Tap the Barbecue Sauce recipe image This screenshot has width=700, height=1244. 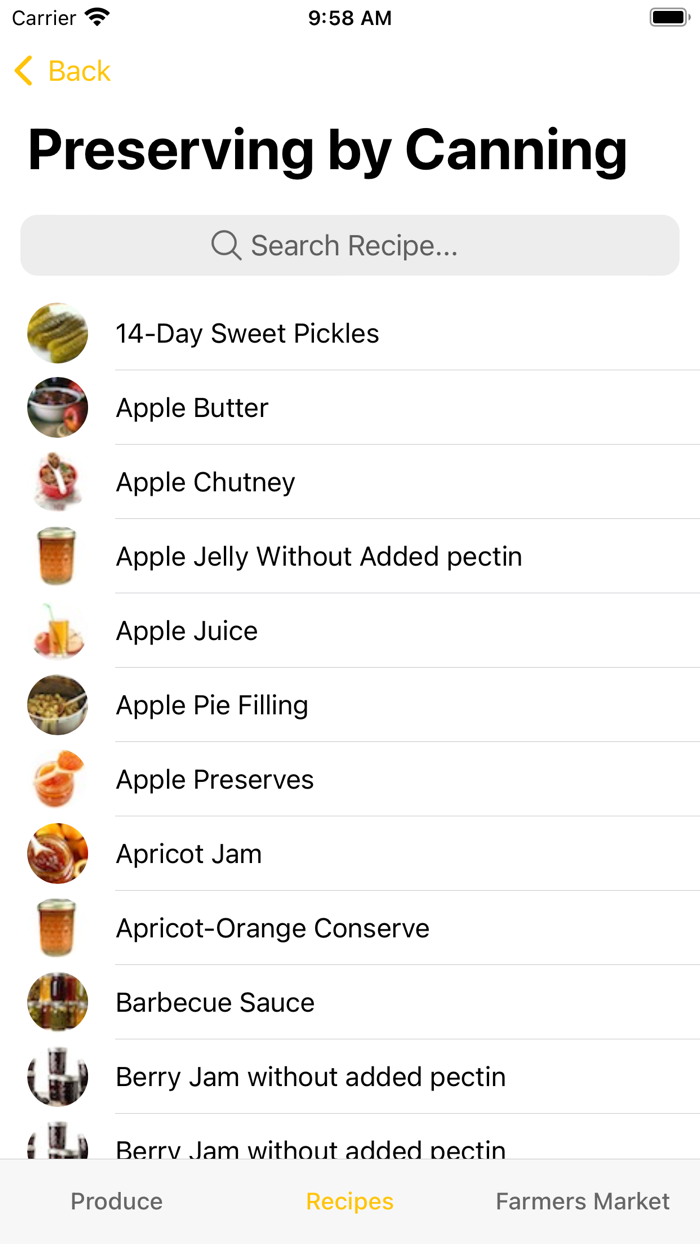click(57, 1001)
